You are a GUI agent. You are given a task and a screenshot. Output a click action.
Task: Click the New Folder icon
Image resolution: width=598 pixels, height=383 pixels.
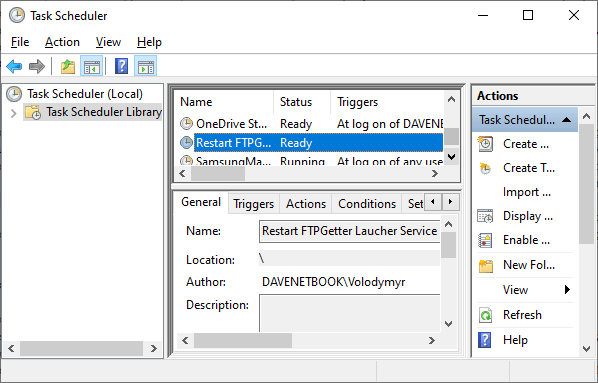486,265
